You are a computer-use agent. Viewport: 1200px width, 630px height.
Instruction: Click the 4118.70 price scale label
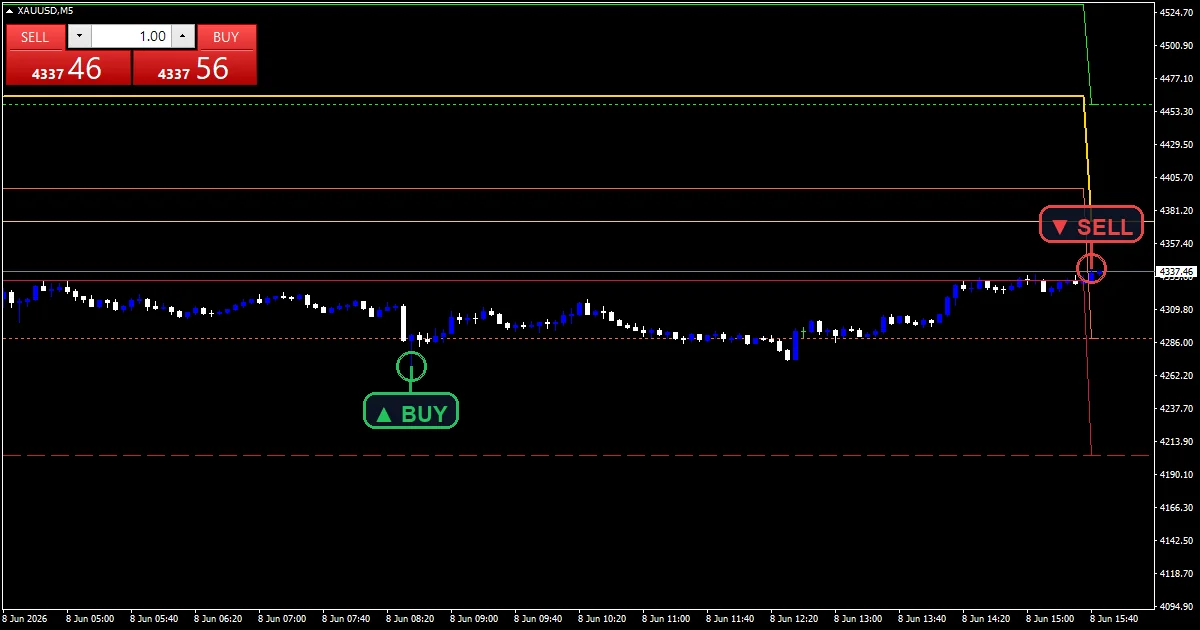pyautogui.click(x=1174, y=574)
